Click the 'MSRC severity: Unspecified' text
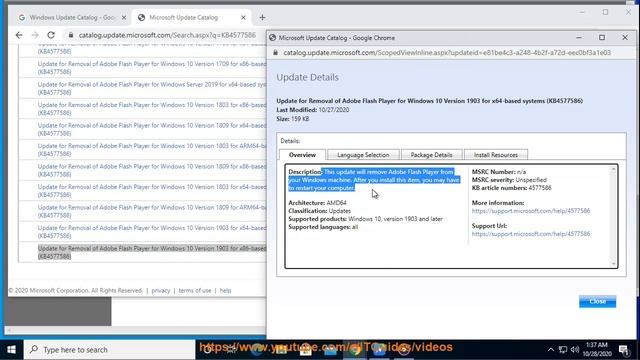Viewport: 640px width, 360px height. 509,180
